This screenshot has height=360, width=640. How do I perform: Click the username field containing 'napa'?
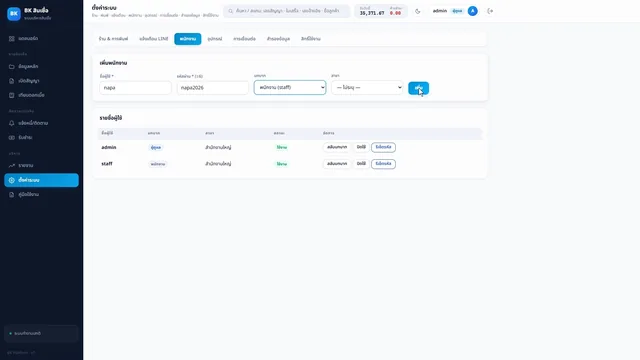tap(135, 88)
